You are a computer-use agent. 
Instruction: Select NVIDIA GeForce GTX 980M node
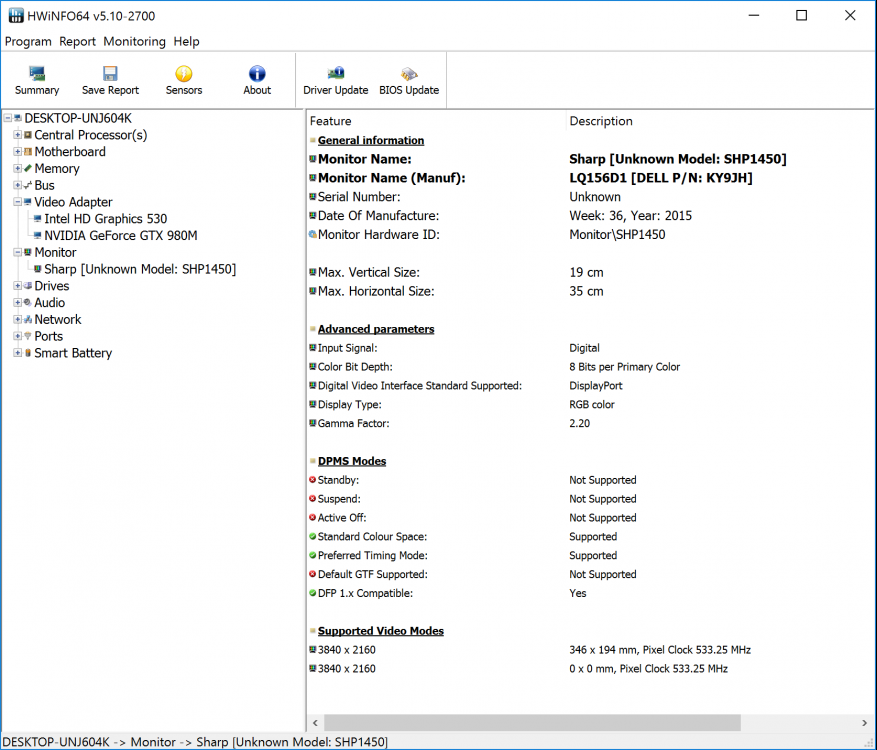(120, 236)
